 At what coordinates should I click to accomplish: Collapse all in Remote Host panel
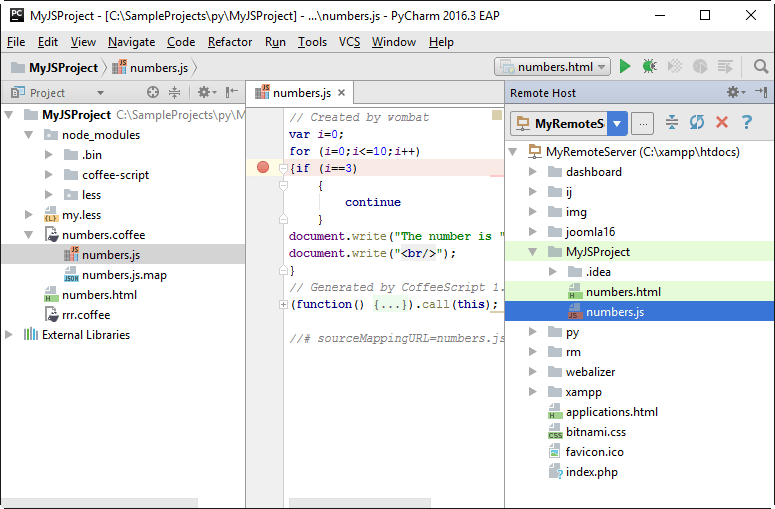coord(672,123)
